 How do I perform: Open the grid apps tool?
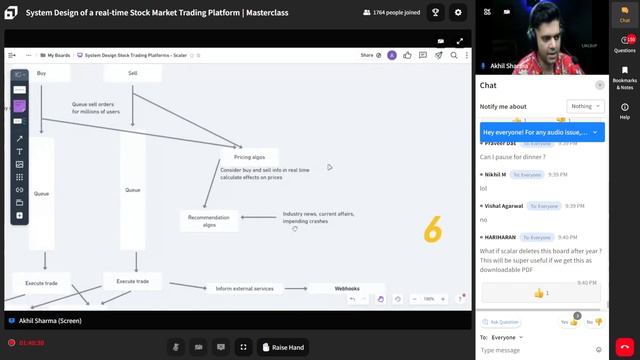click(20, 177)
